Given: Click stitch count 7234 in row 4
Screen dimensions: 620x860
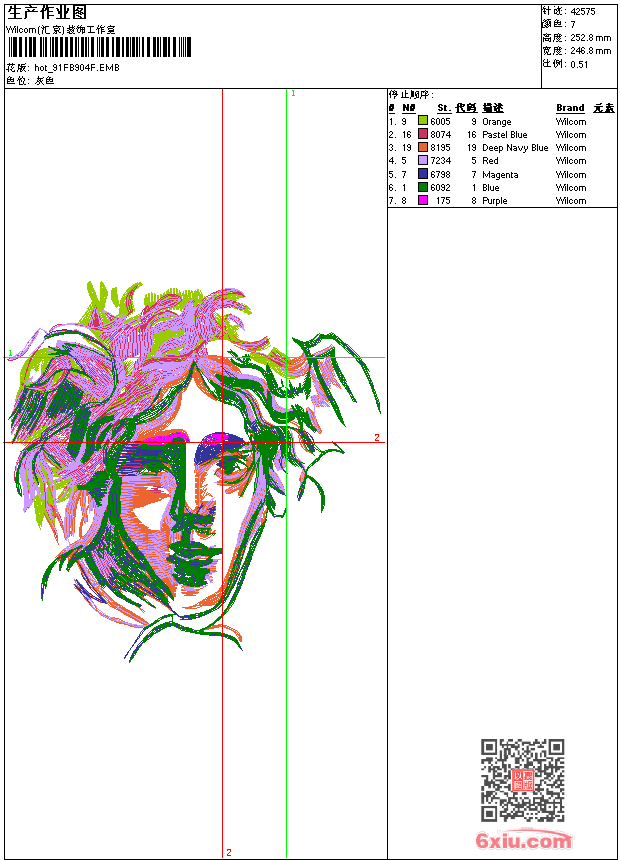Looking at the screenshot, I should pos(440,161).
